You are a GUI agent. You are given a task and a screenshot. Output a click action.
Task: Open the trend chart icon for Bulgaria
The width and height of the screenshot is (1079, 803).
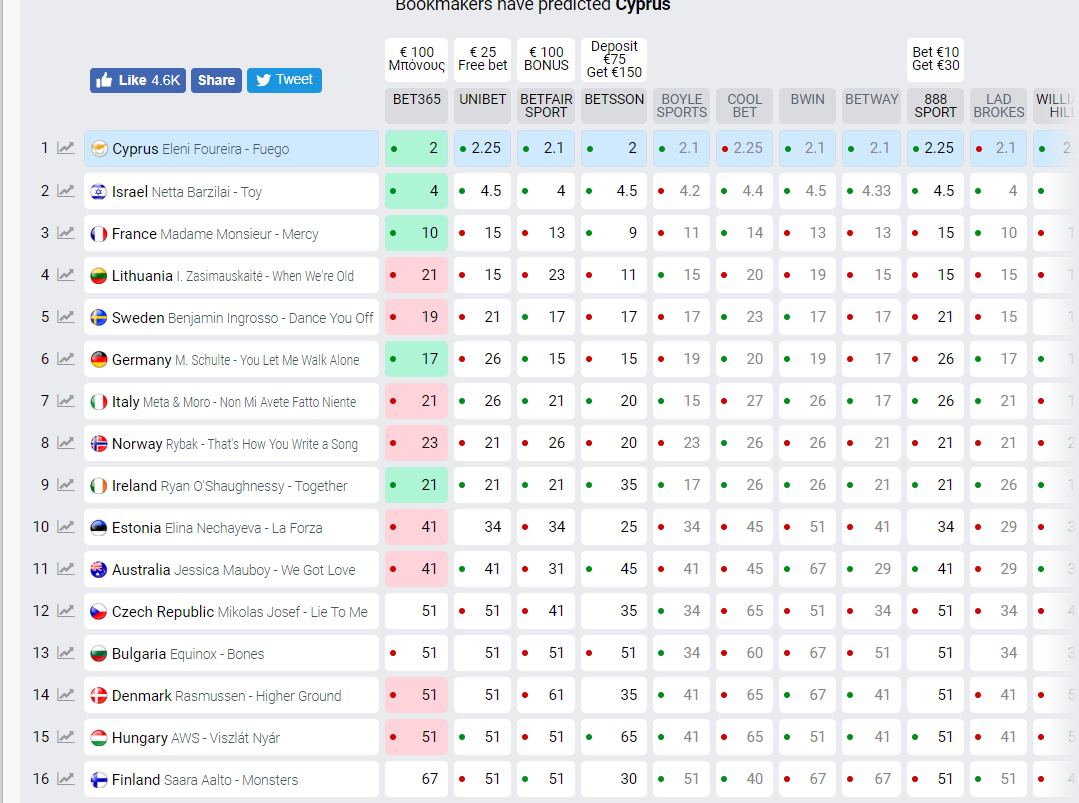pos(65,652)
